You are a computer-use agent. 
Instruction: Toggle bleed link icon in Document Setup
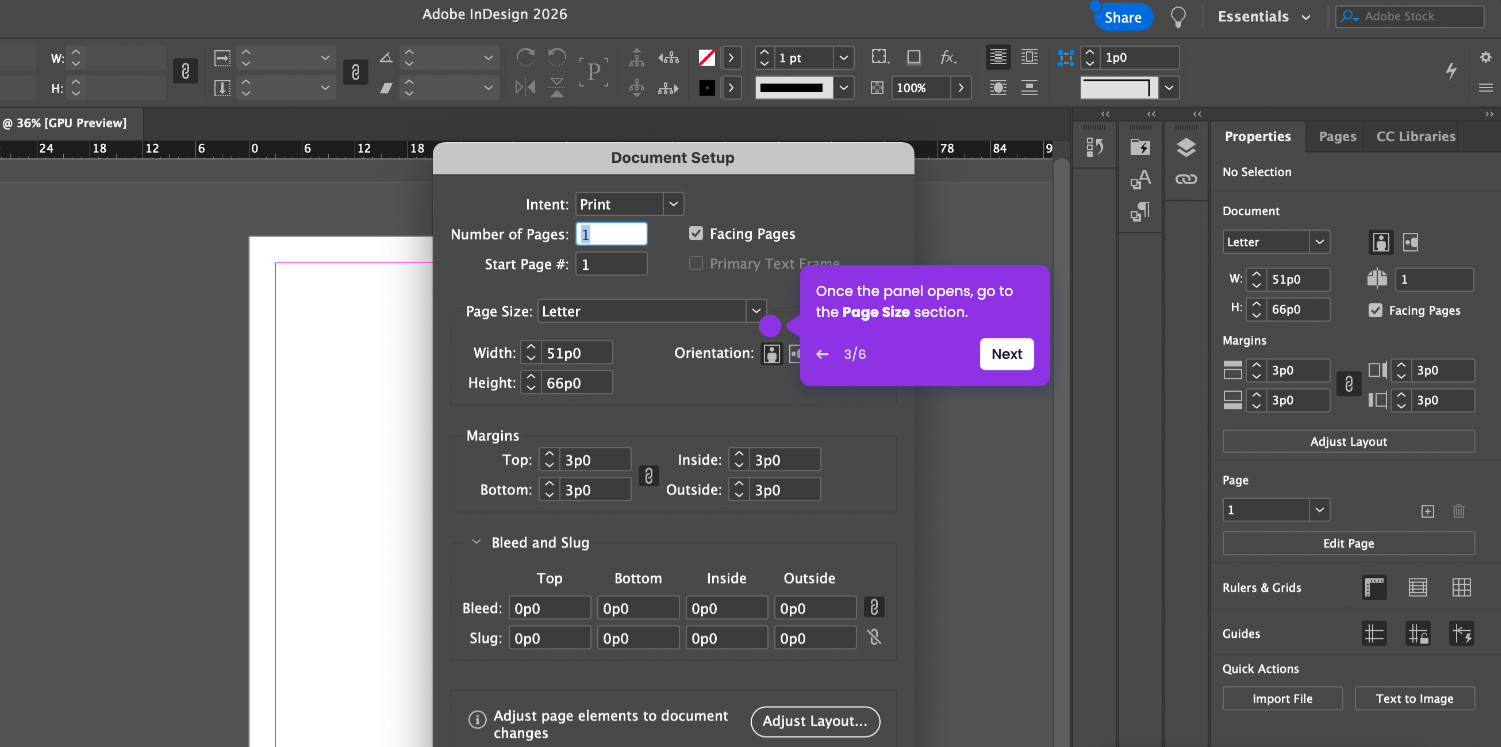coord(874,607)
